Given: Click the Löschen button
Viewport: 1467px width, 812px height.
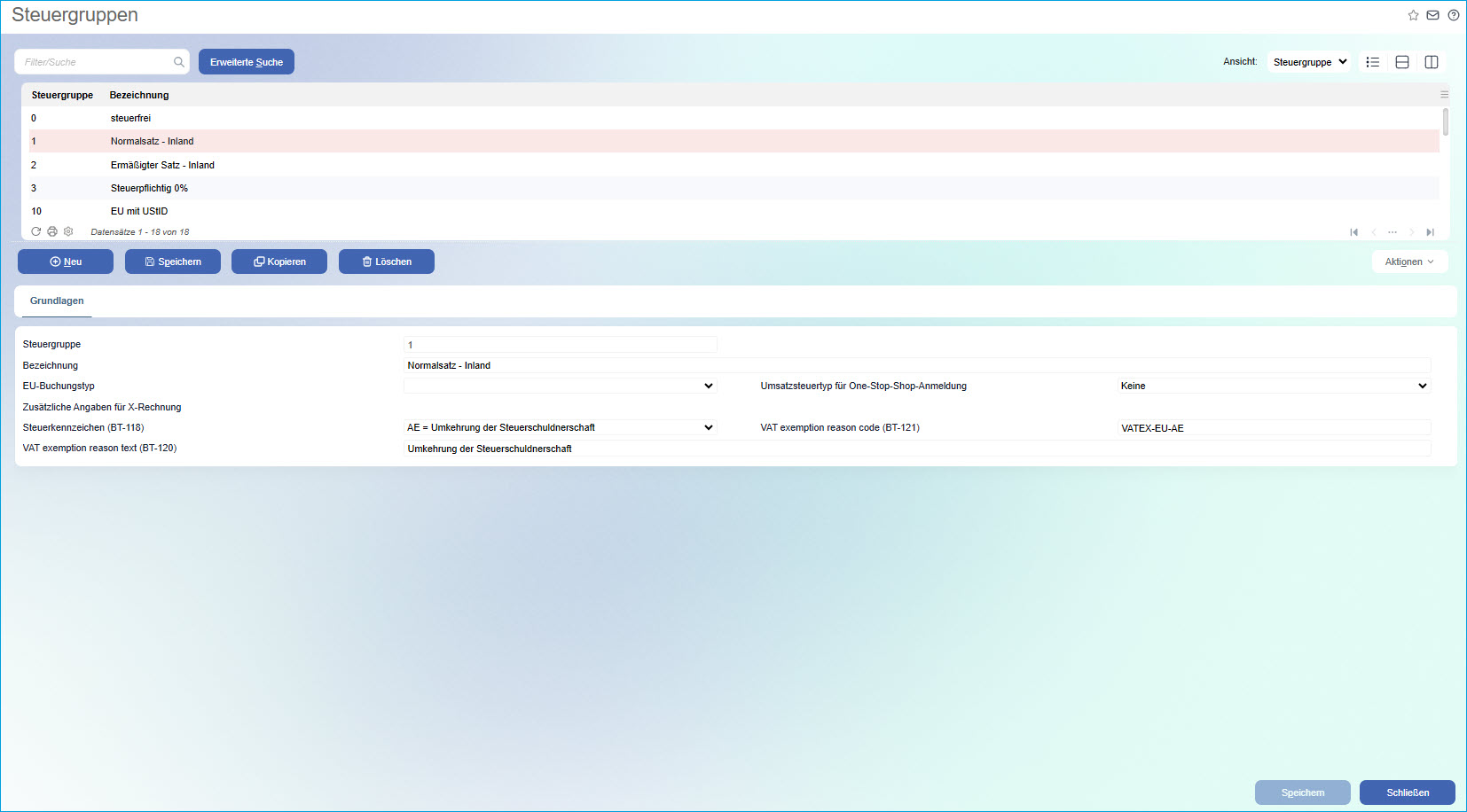Looking at the screenshot, I should click(x=387, y=262).
